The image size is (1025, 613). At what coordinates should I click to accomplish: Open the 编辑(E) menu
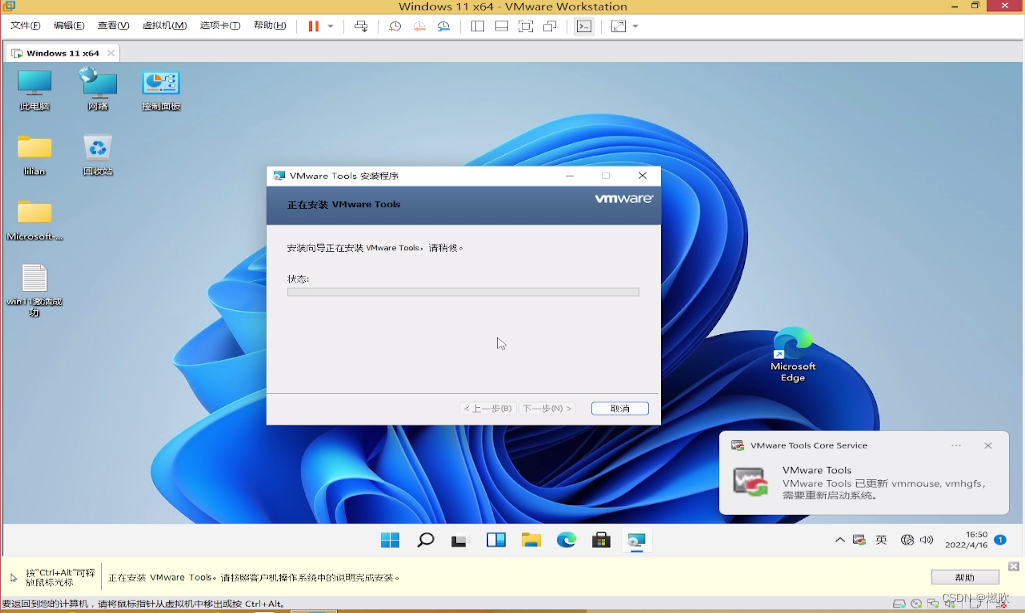pos(69,25)
